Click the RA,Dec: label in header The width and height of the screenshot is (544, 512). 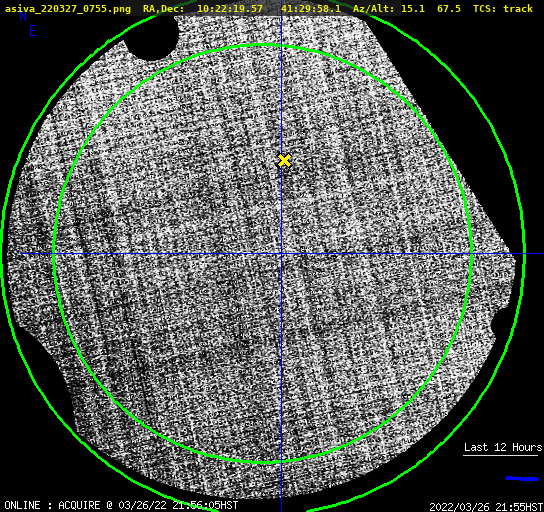point(163,8)
